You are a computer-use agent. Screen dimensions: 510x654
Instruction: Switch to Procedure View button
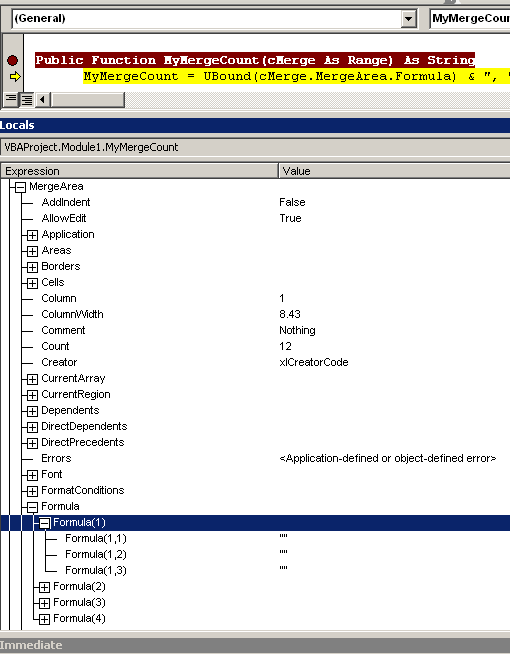tap(11, 100)
